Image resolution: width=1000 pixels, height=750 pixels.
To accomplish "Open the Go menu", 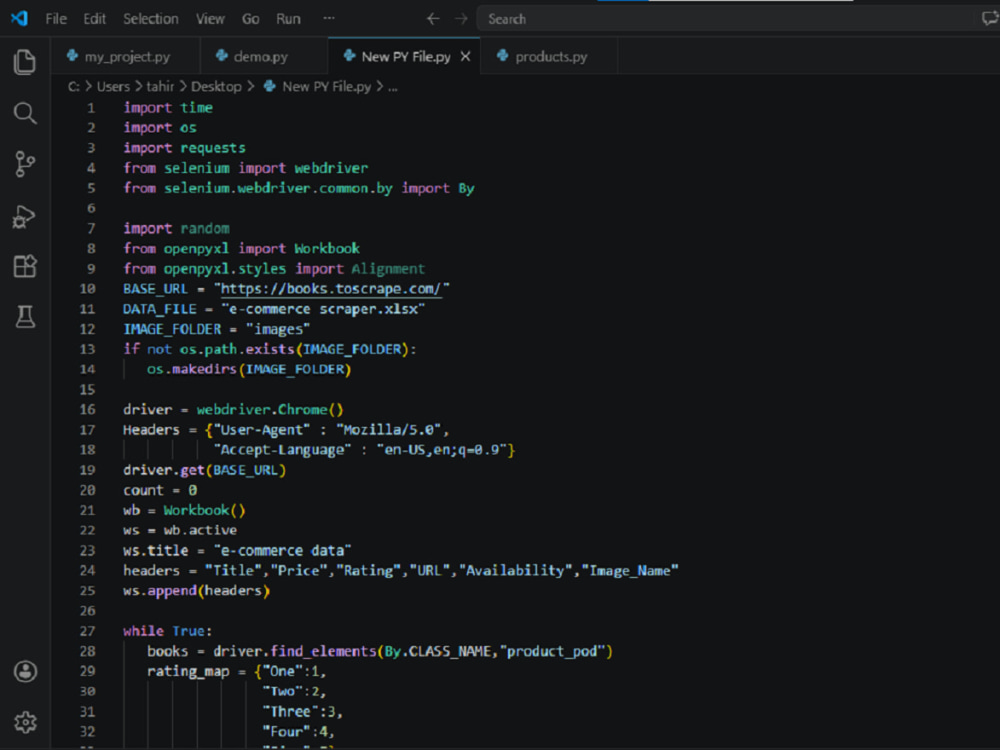I will pyautogui.click(x=250, y=19).
